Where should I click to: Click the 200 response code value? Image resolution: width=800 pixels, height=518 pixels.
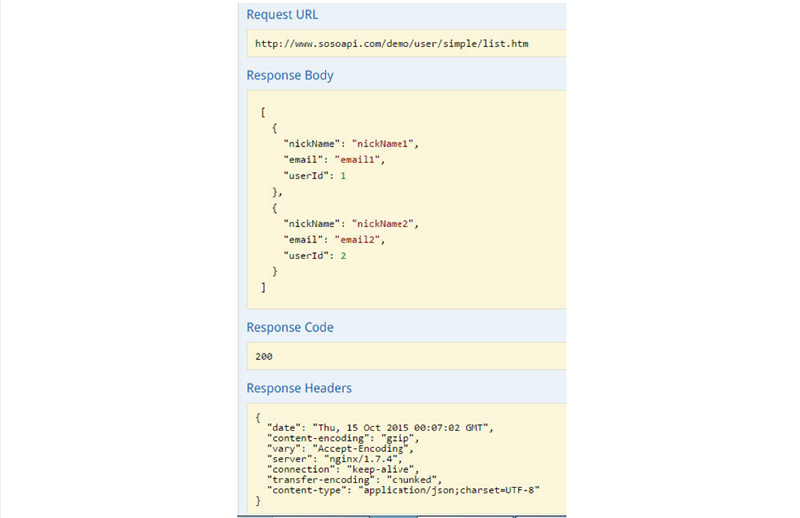click(x=264, y=356)
